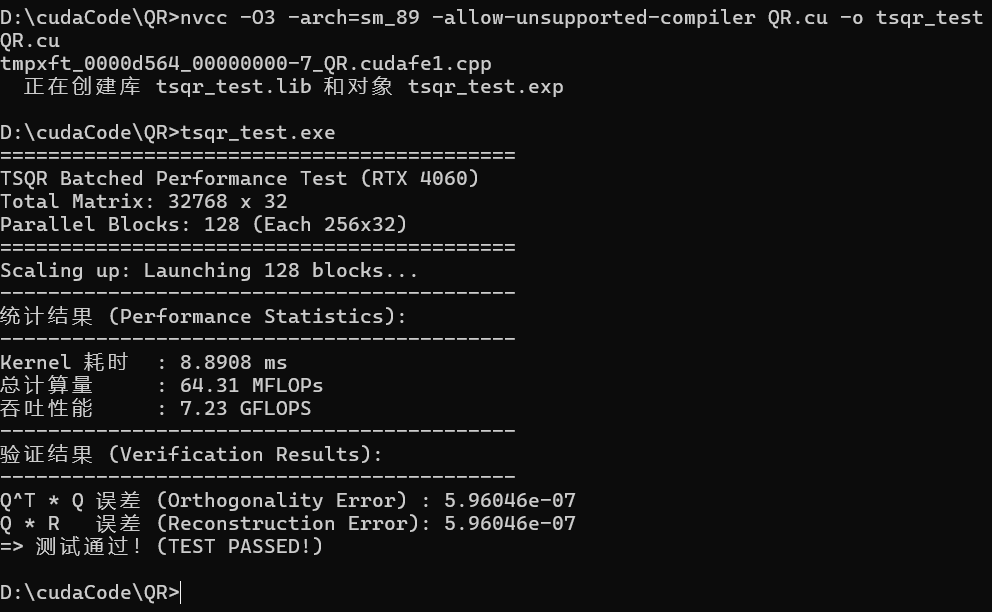Click the tmpxft cudafe1.cpp filename line
992x612 pixels.
(246, 64)
